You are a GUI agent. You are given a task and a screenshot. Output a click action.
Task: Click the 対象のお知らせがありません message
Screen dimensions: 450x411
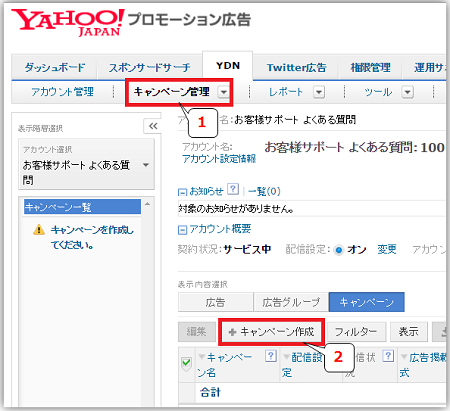click(x=236, y=209)
